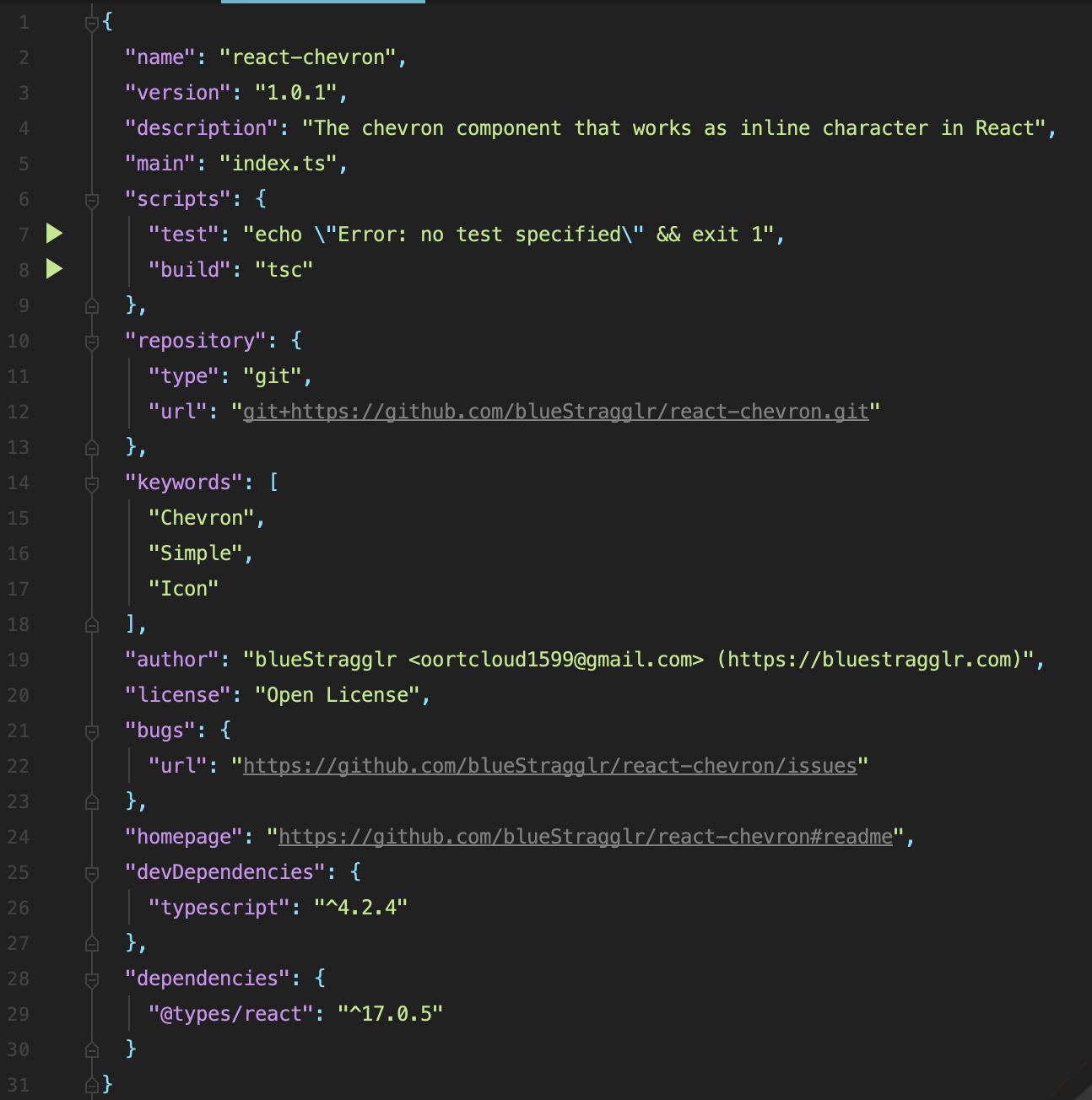1092x1100 pixels.
Task: Run the "build" script from the gutter
Action: (55, 269)
